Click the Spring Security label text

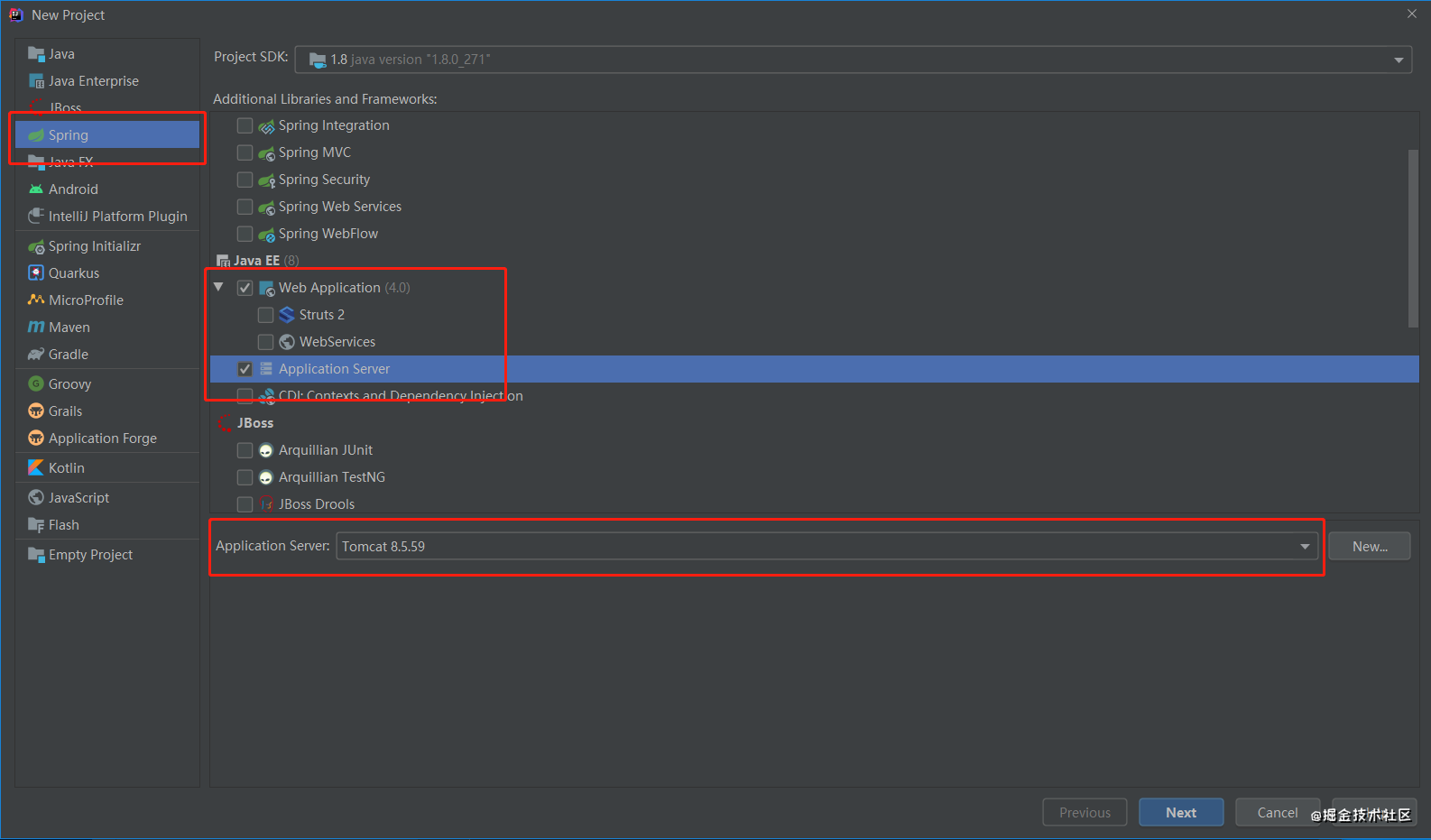tap(324, 180)
